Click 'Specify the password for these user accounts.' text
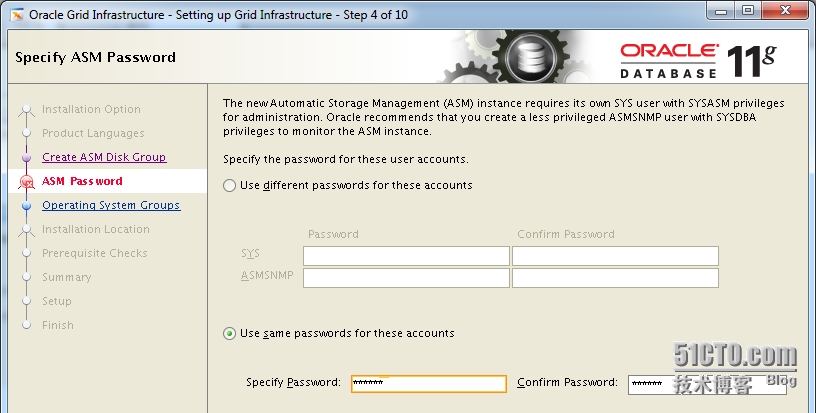This screenshot has height=413, width=816. [x=346, y=159]
